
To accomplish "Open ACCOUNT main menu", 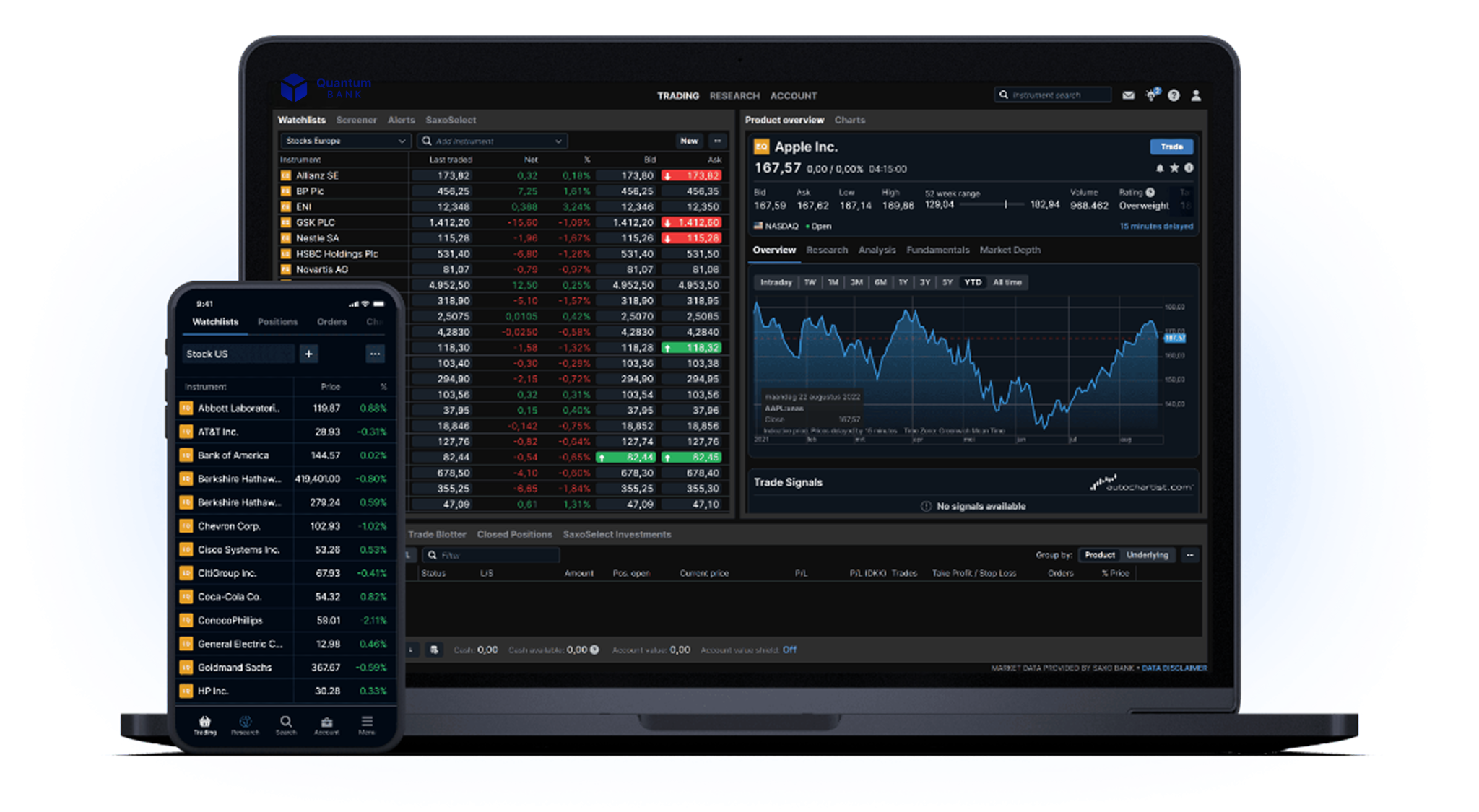I will click(x=793, y=95).
